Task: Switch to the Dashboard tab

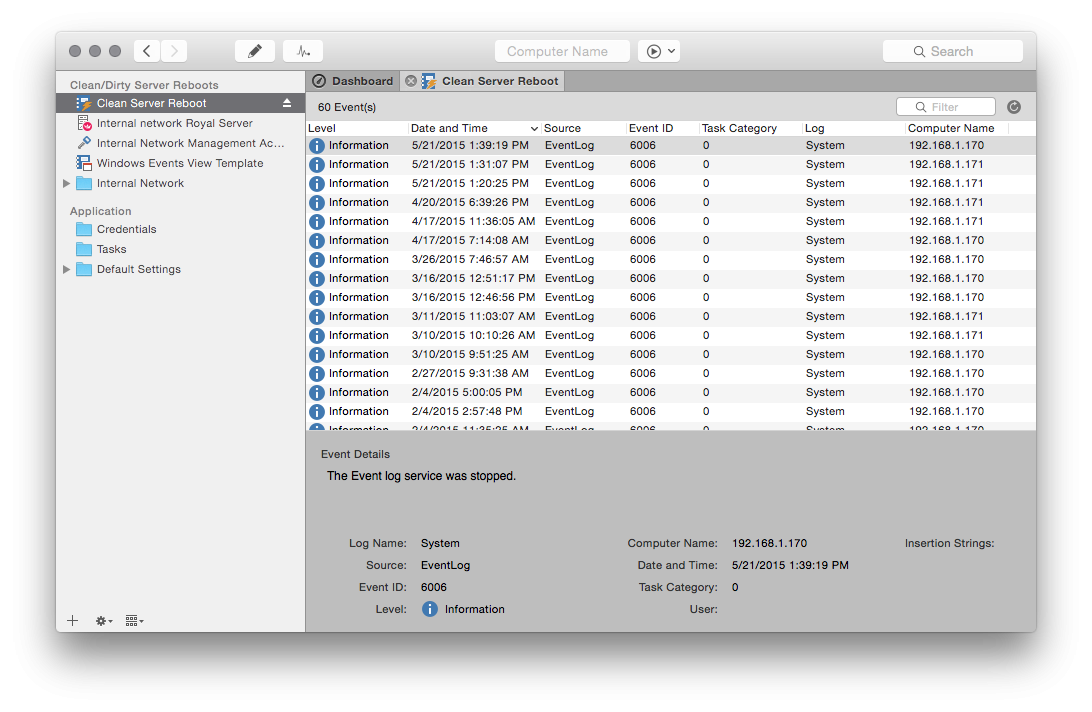Action: pyautogui.click(x=353, y=81)
